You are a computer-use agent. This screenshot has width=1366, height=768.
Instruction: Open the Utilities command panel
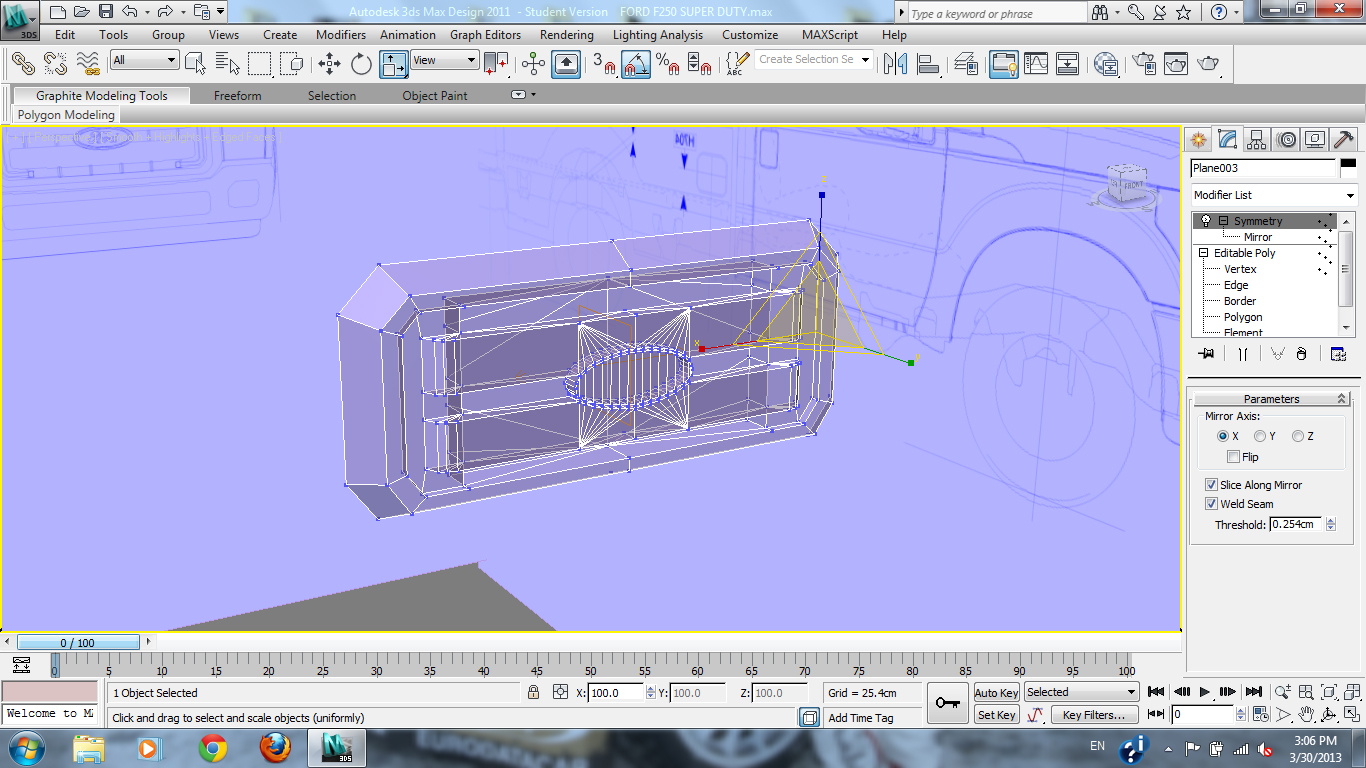(x=1344, y=139)
